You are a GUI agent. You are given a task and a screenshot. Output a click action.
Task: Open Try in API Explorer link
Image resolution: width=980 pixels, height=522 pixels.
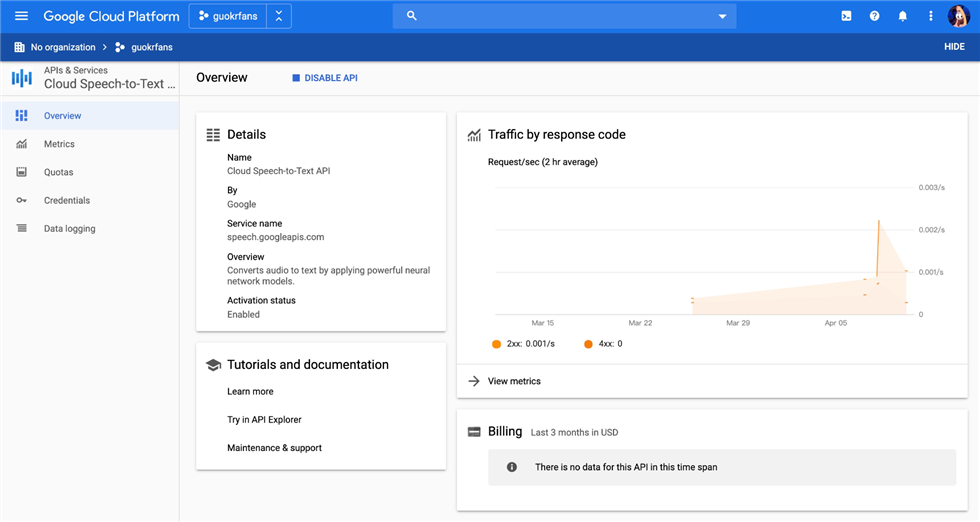[264, 419]
